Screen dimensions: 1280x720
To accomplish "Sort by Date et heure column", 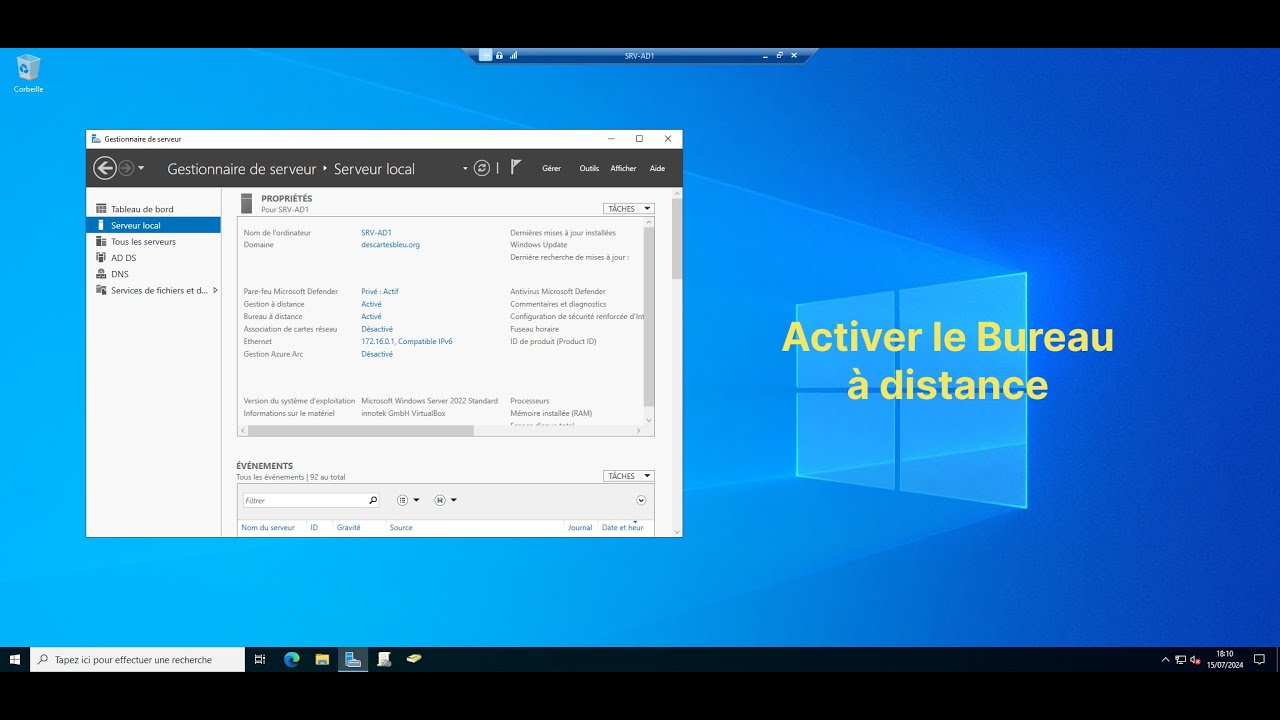I will (x=623, y=527).
